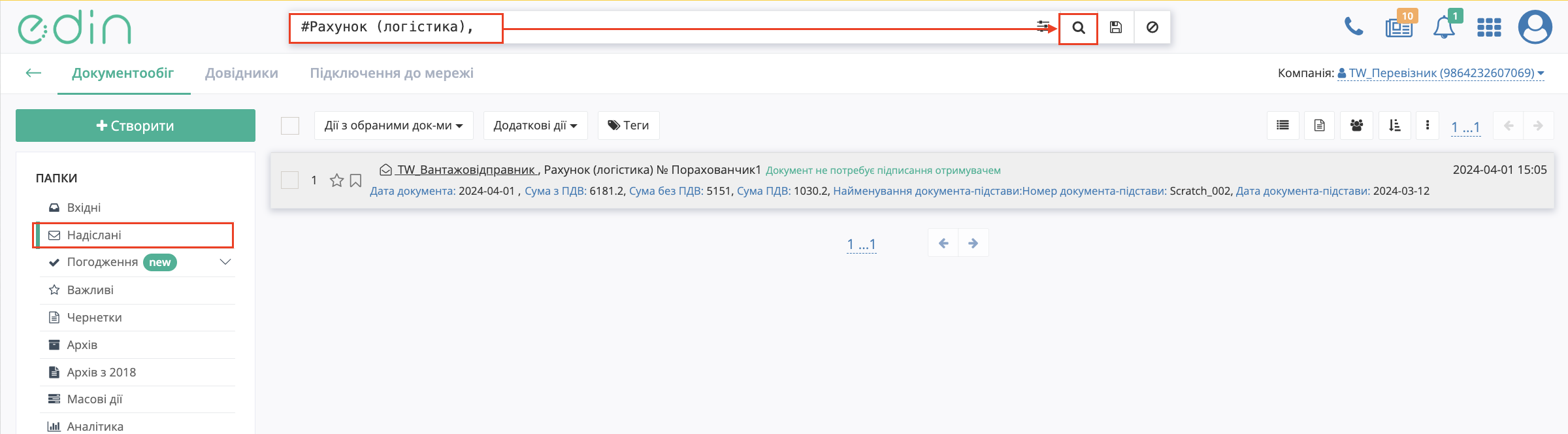Open advanced search filter sliders icon
This screenshot has height=434, width=1568.
[1043, 27]
